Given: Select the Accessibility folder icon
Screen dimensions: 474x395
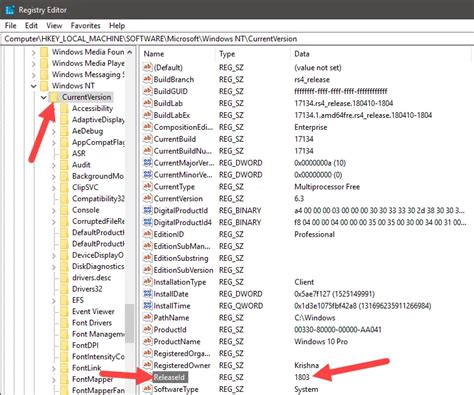Looking at the screenshot, I should [x=64, y=108].
